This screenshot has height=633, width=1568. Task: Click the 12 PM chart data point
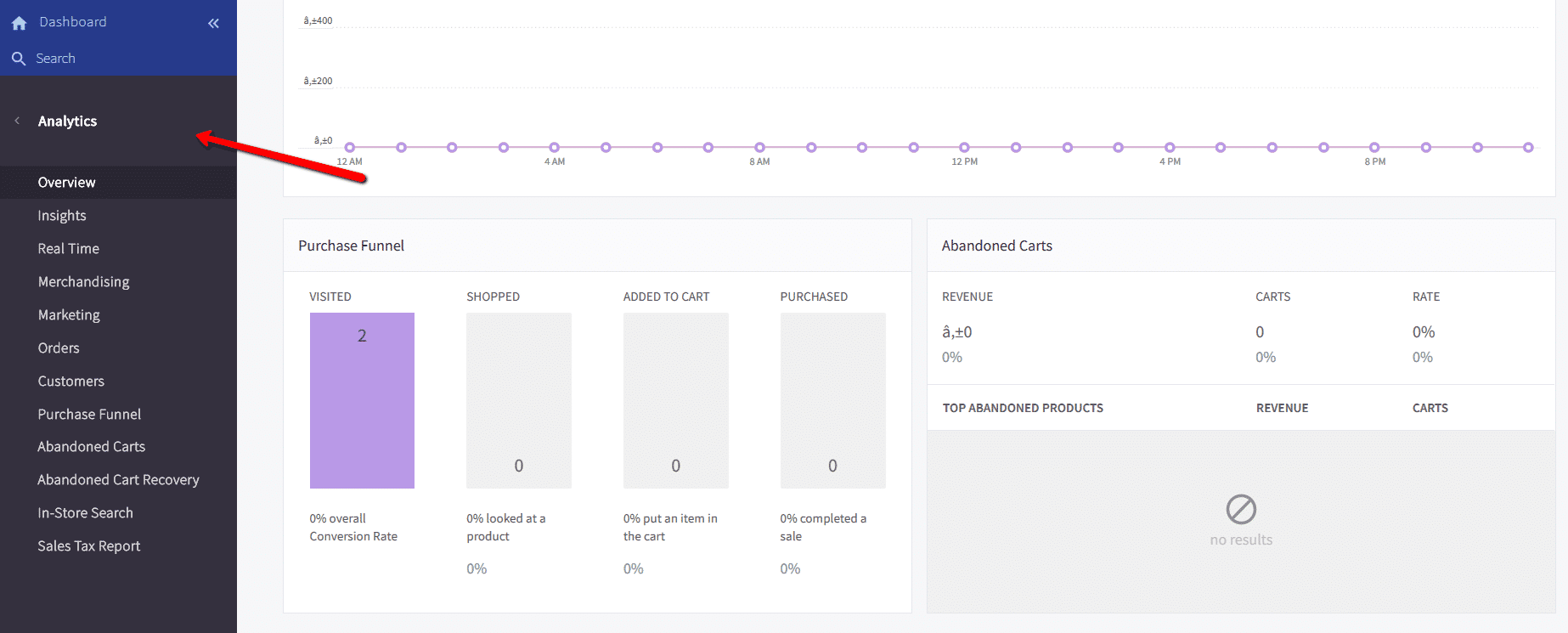point(964,147)
